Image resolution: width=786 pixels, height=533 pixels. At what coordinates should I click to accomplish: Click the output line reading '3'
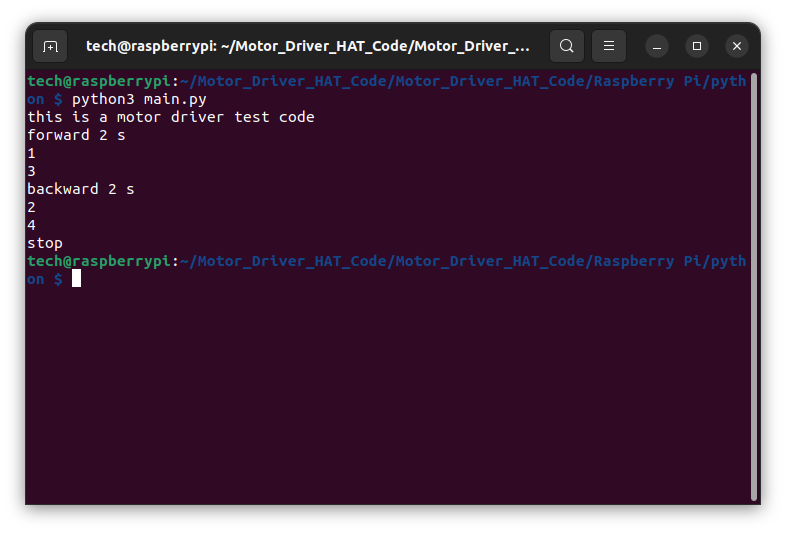click(x=32, y=171)
